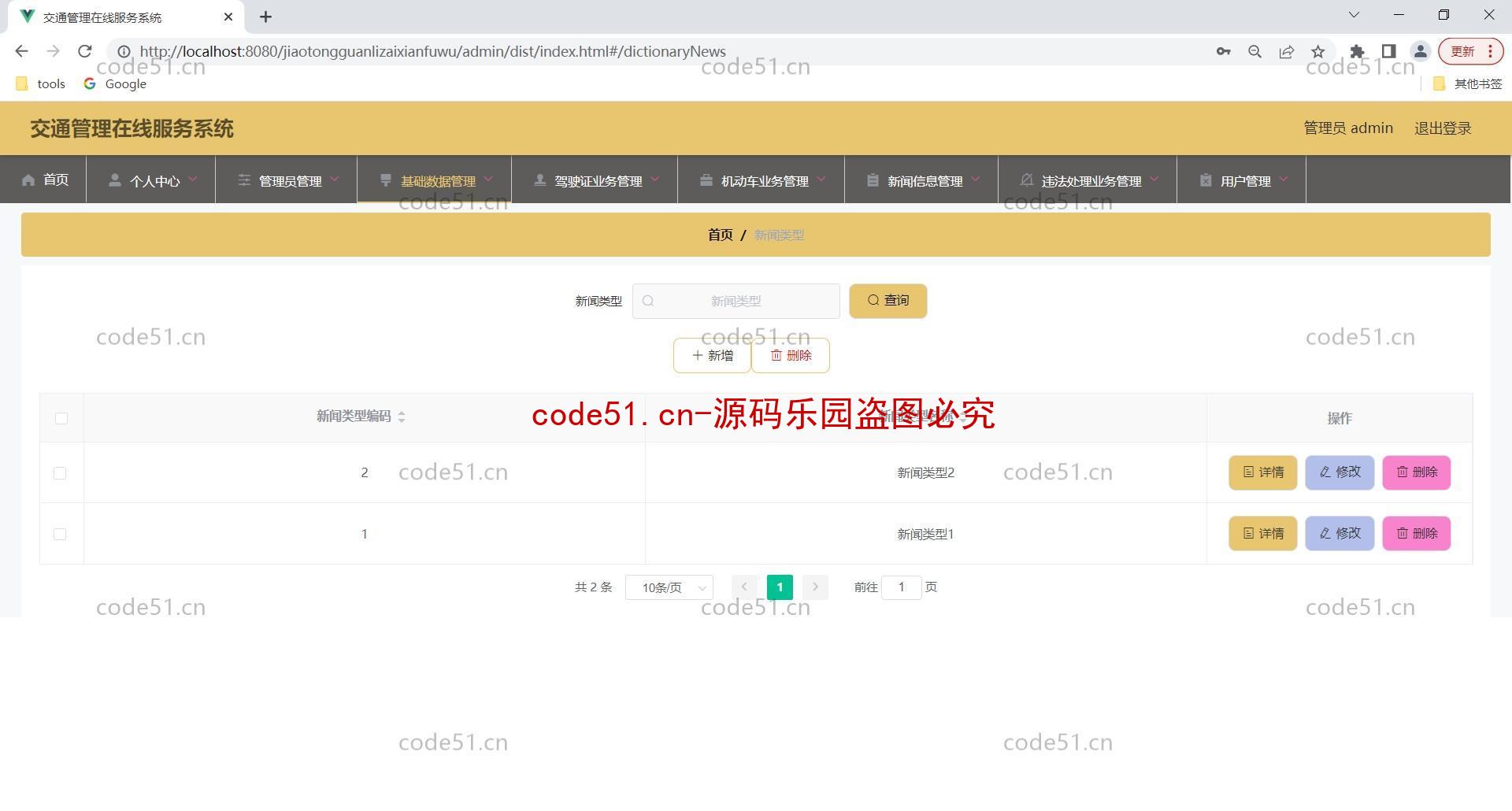The width and height of the screenshot is (1512, 811).
Task: Expand the 驾驶证业务管理 menu chevron
Action: click(x=655, y=180)
